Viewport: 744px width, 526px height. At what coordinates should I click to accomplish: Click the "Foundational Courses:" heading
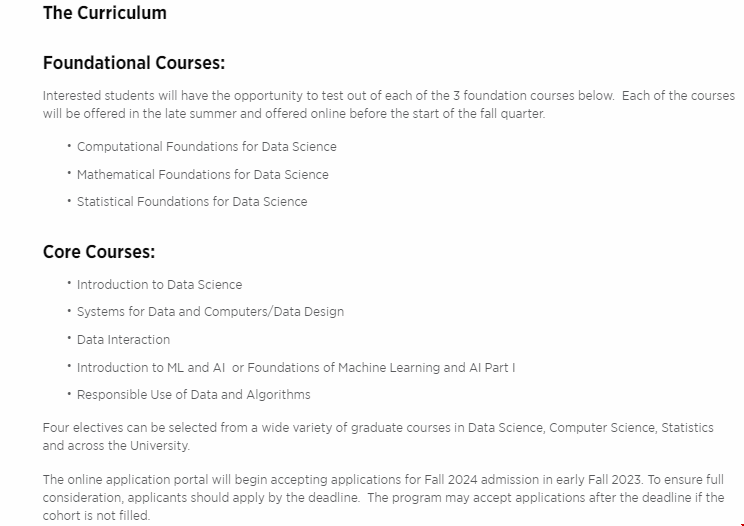point(133,64)
